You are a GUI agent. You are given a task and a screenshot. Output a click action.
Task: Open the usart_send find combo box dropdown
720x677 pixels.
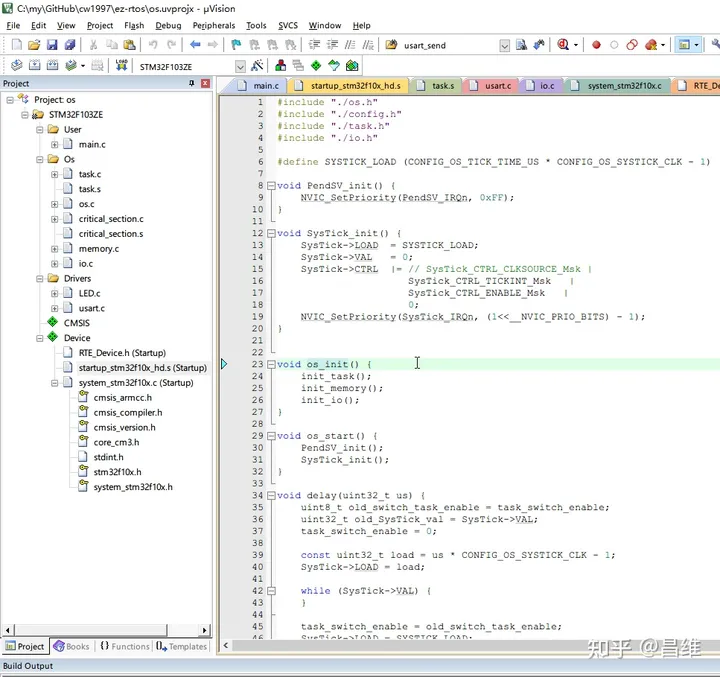point(504,45)
